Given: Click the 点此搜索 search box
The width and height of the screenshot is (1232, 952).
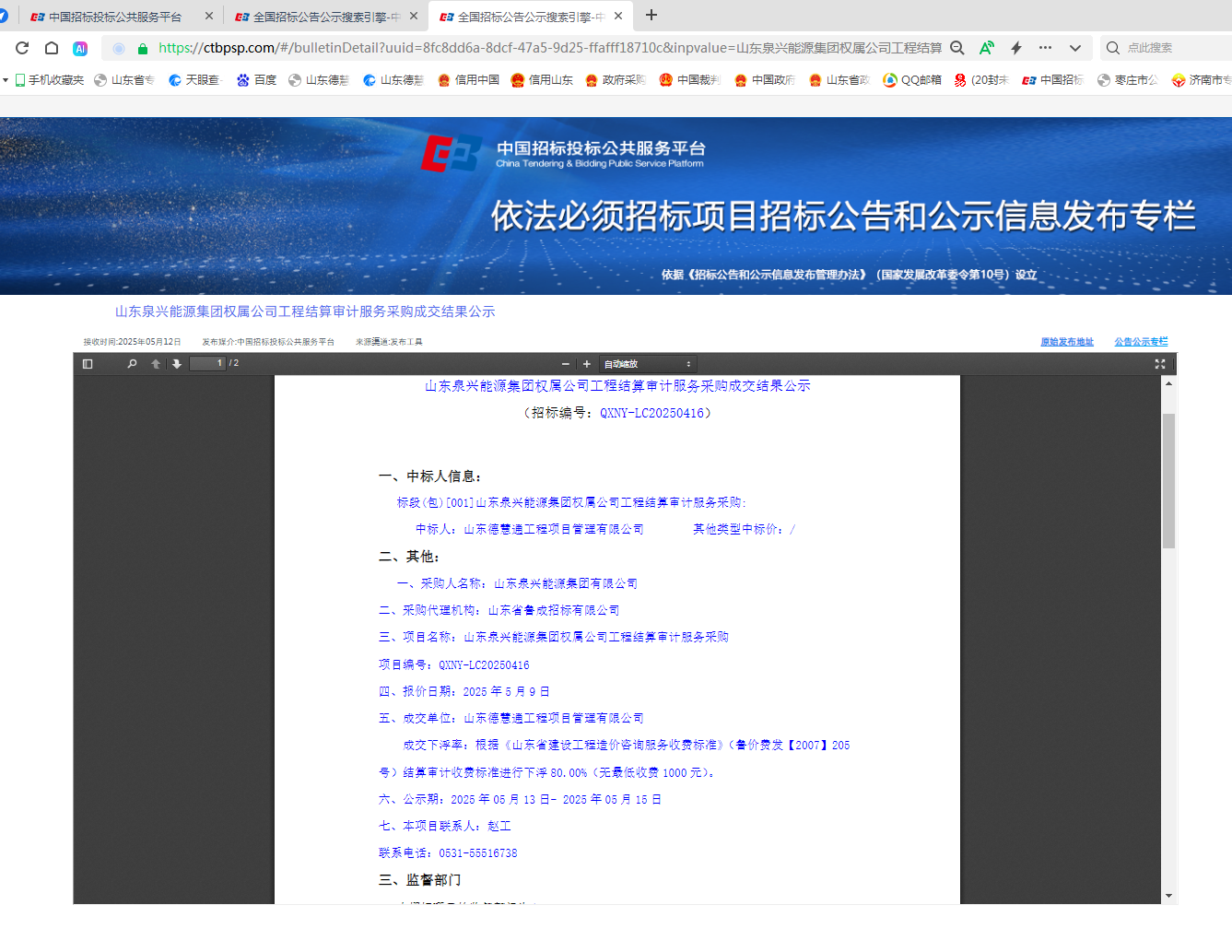Looking at the screenshot, I should click(x=1167, y=48).
